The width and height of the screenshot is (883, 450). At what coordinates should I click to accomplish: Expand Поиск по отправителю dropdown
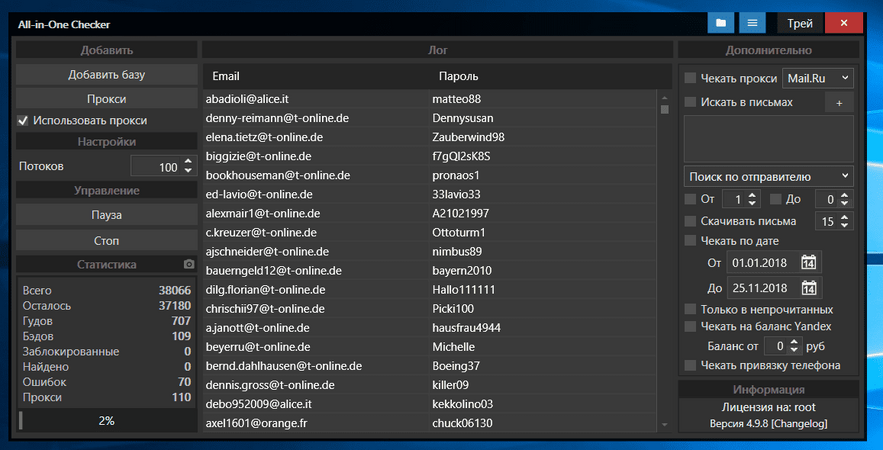768,176
